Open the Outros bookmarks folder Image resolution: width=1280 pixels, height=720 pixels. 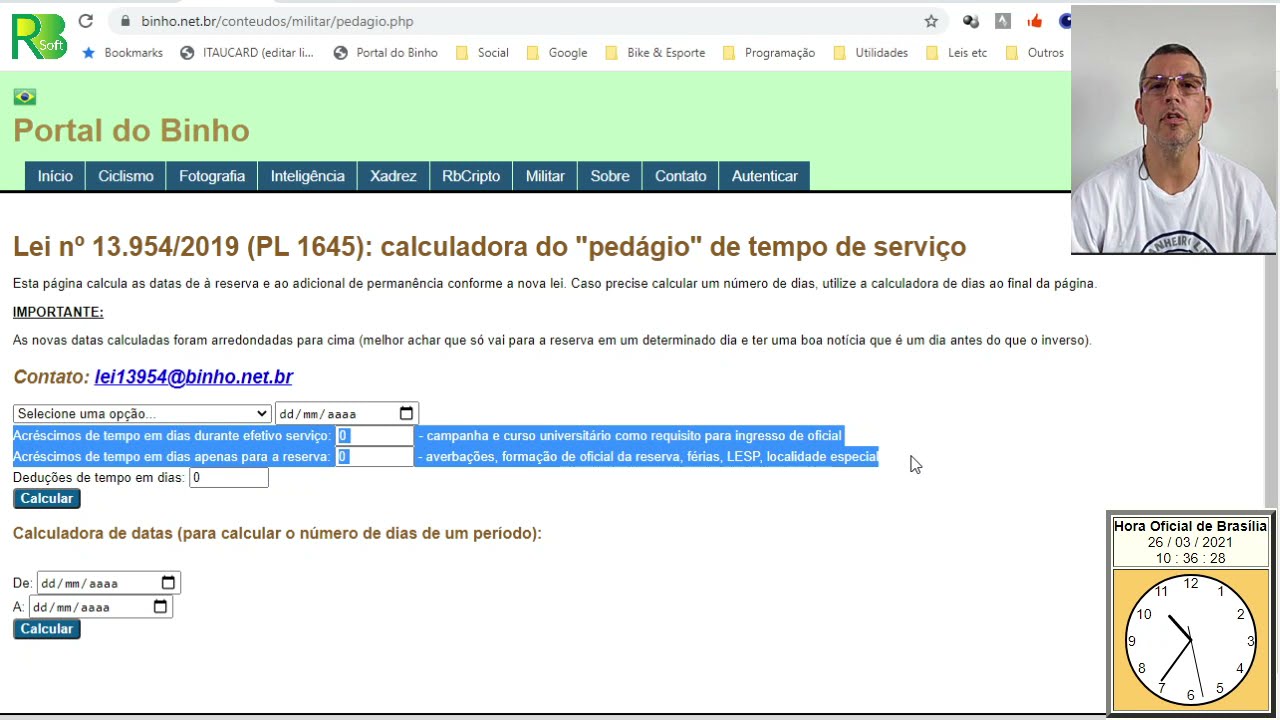tap(1035, 53)
